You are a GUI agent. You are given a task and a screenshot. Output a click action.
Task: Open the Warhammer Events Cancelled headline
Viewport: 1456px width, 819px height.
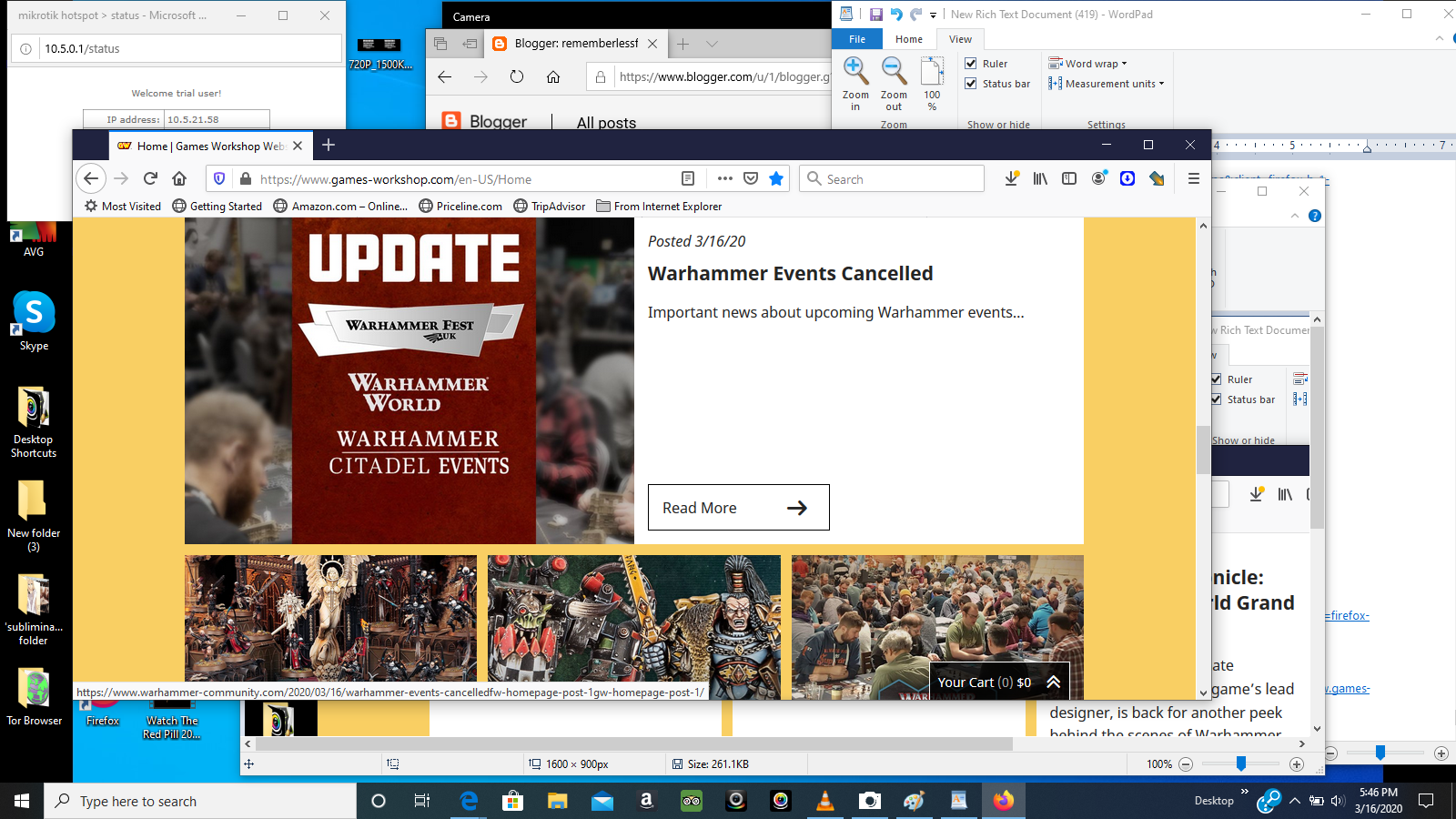[790, 274]
